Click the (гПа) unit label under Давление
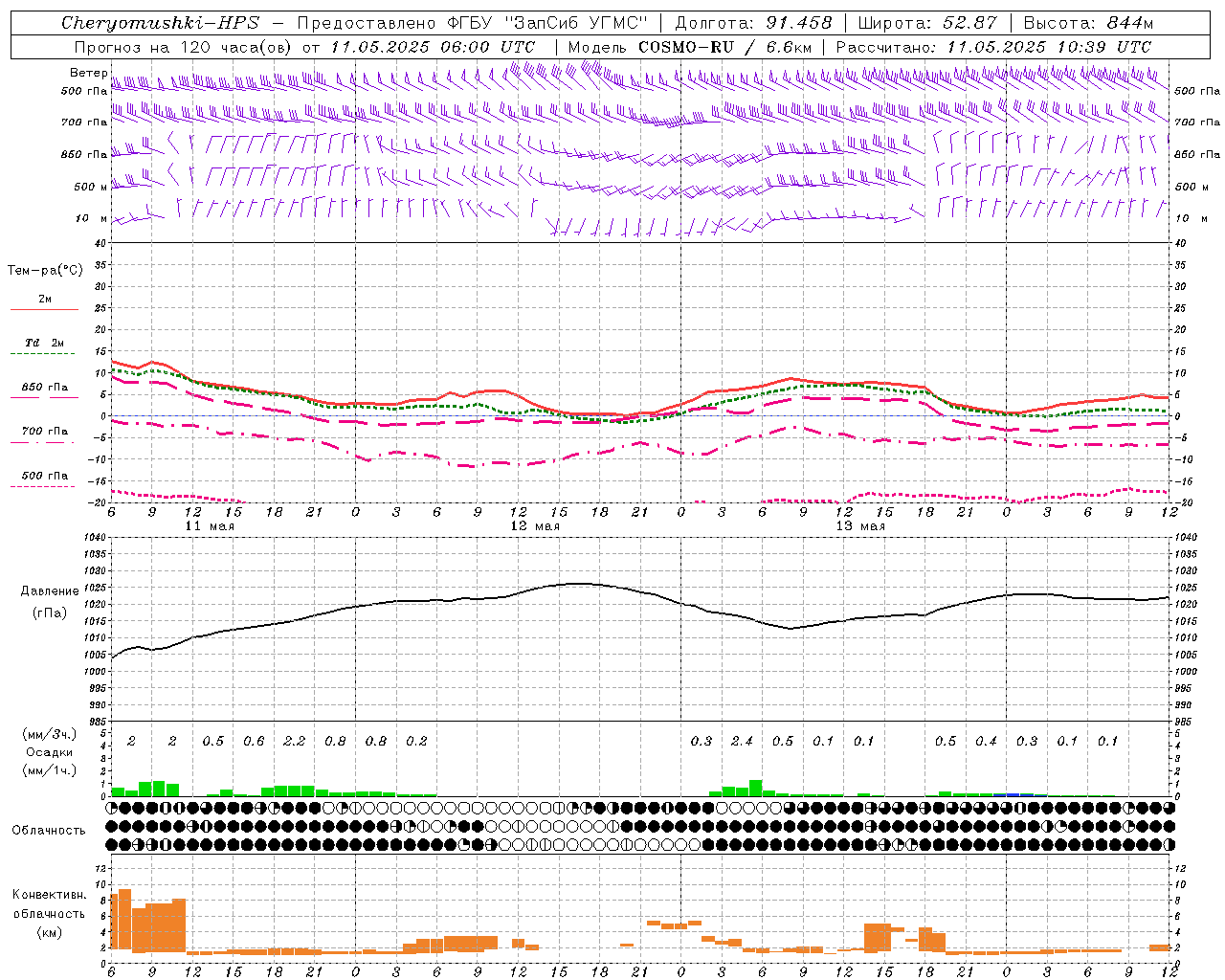Viewport: 1225px width, 980px height. (x=50, y=613)
